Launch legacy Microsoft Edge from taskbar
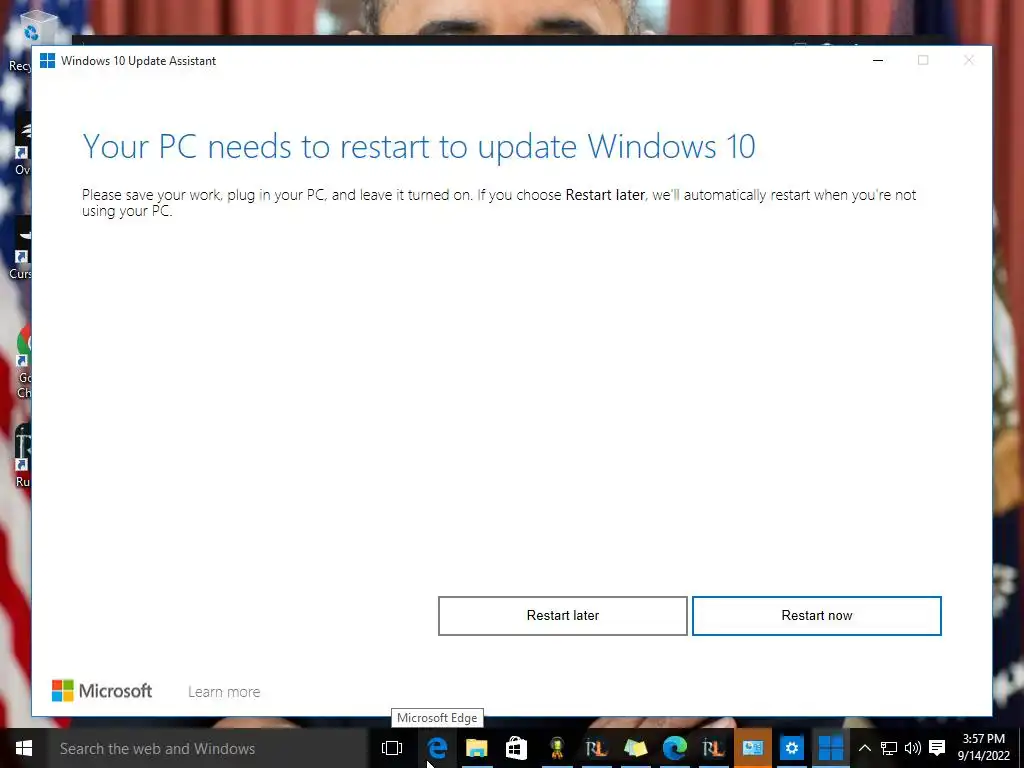The height and width of the screenshot is (768, 1024). coord(437,748)
